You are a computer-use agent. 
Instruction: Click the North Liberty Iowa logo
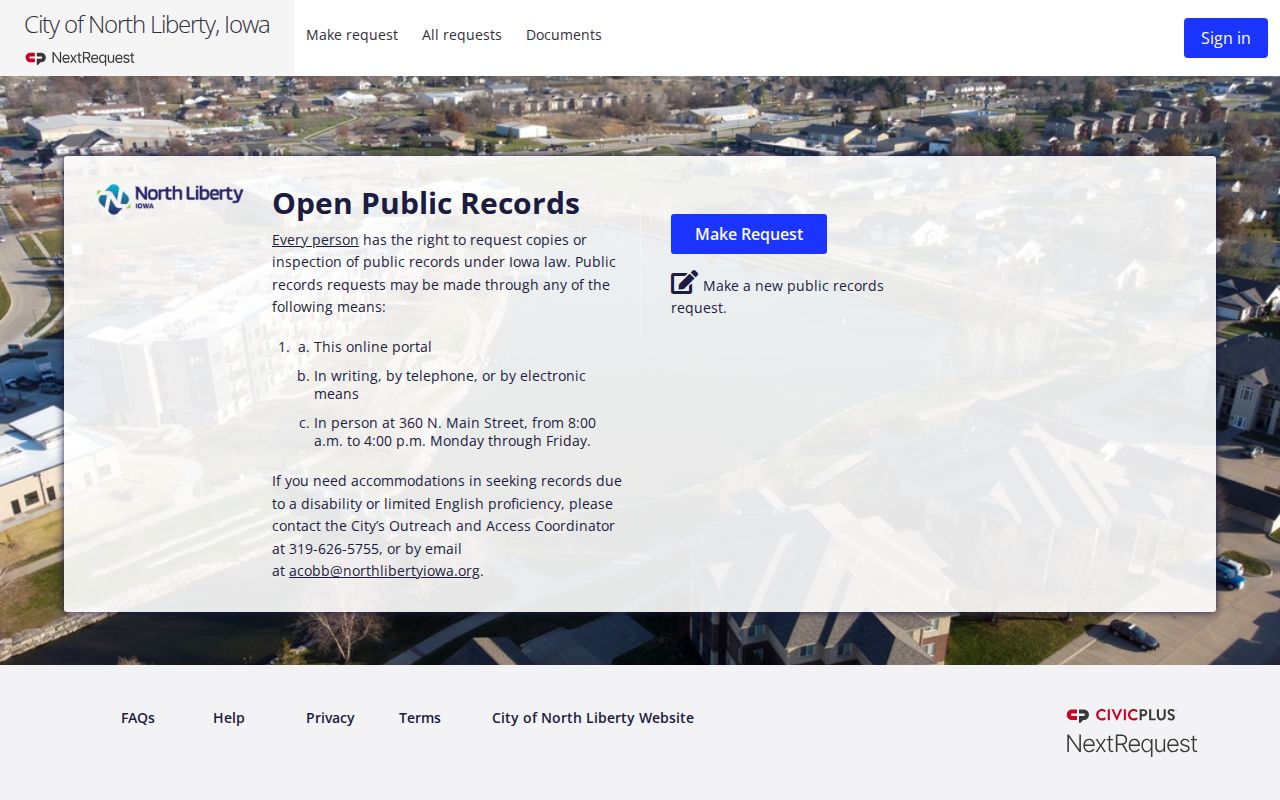coord(170,197)
